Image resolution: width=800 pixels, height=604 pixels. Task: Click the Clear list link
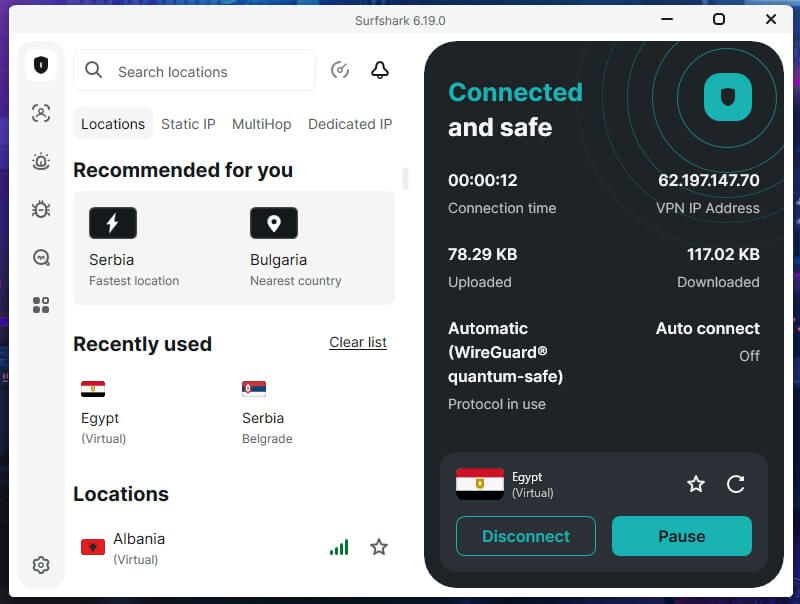coord(358,342)
